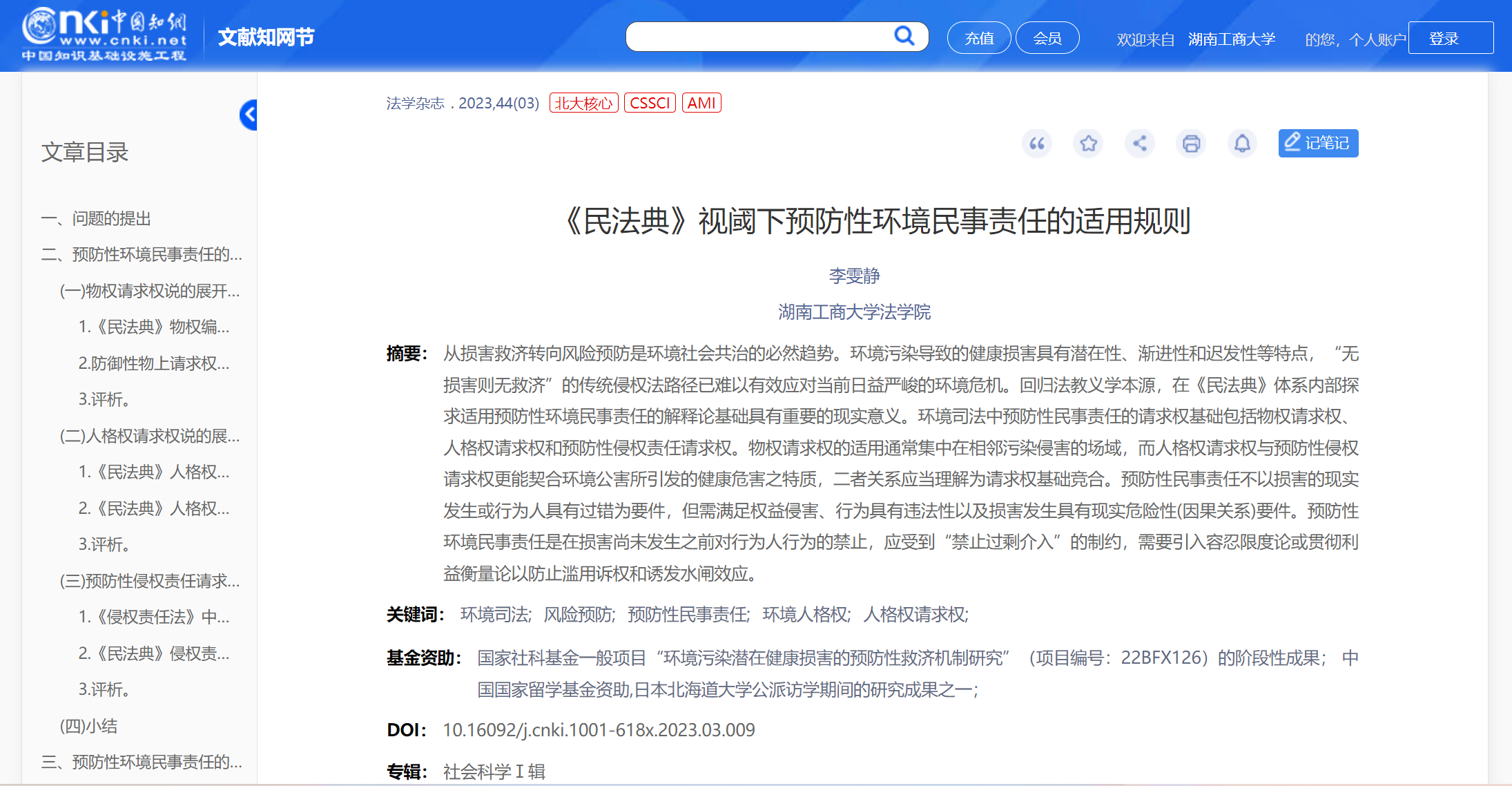This screenshot has width=1512, height=786.
Task: Open author 李雯静 link
Action: (x=854, y=276)
